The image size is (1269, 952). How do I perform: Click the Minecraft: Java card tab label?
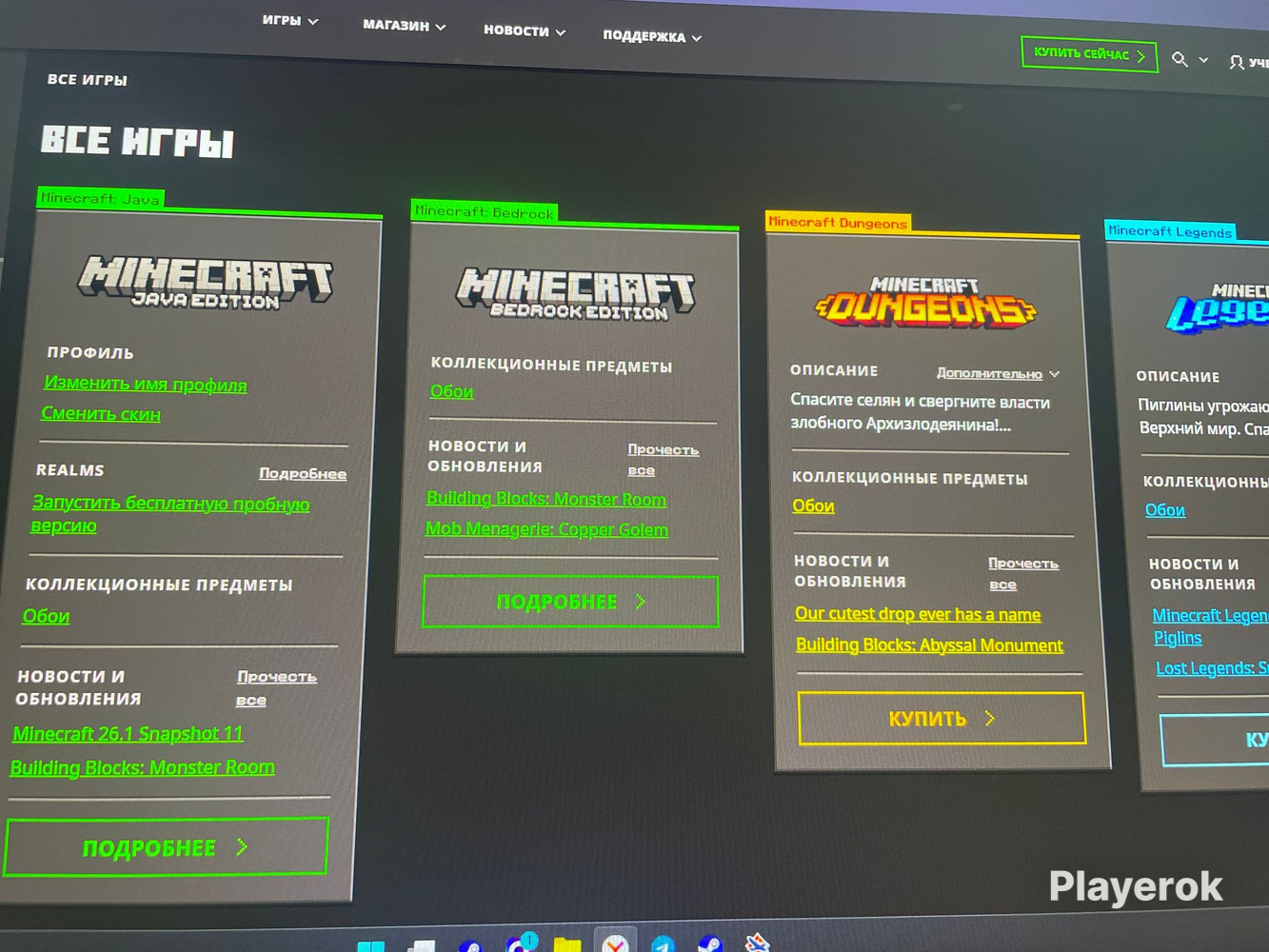(x=100, y=199)
